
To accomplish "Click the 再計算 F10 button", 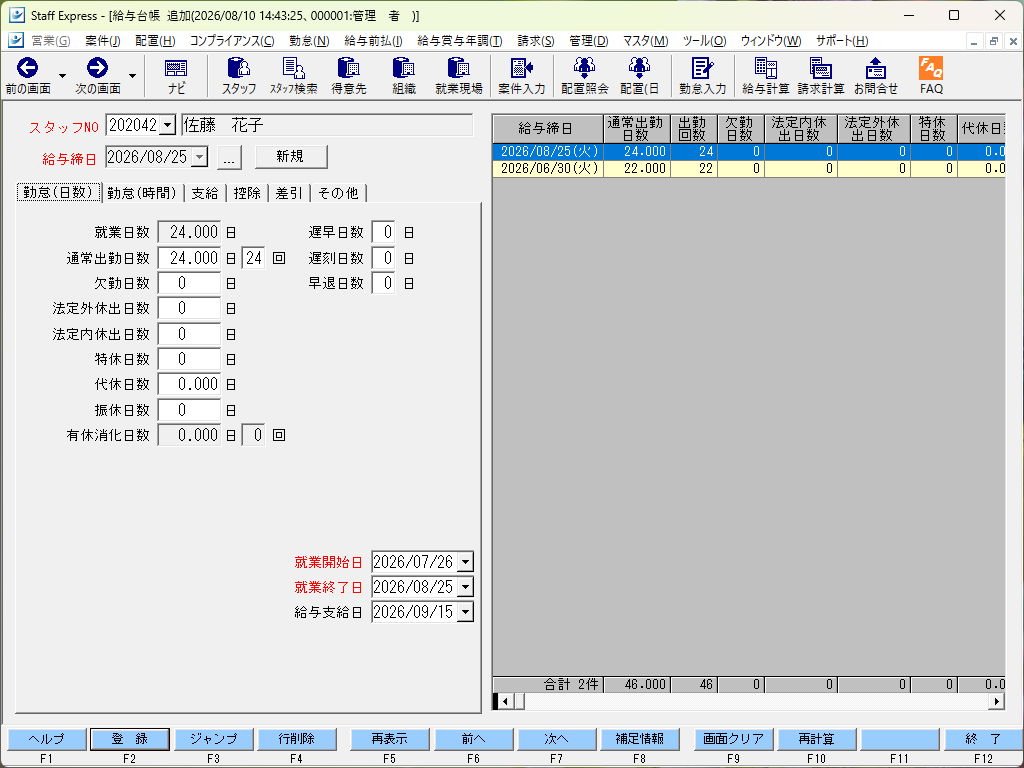I will click(x=816, y=739).
